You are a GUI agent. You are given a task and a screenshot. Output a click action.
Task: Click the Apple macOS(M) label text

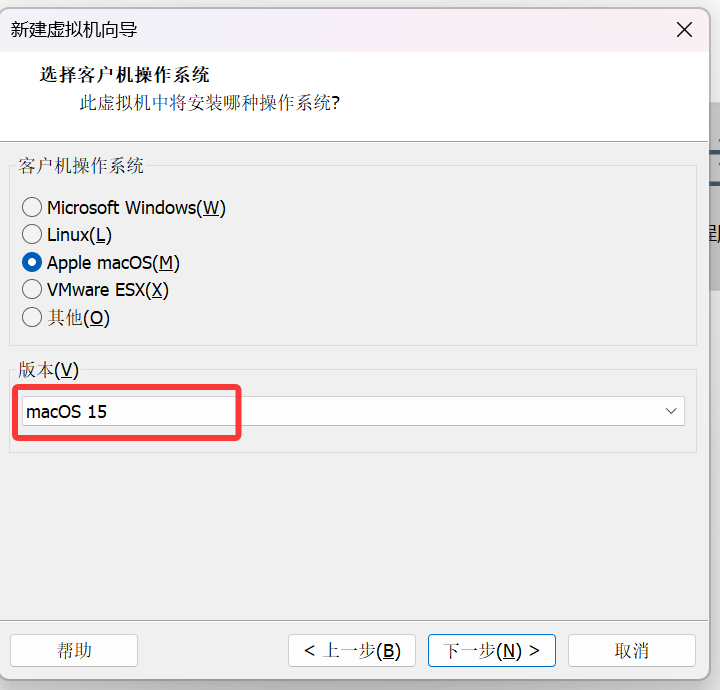pos(113,263)
